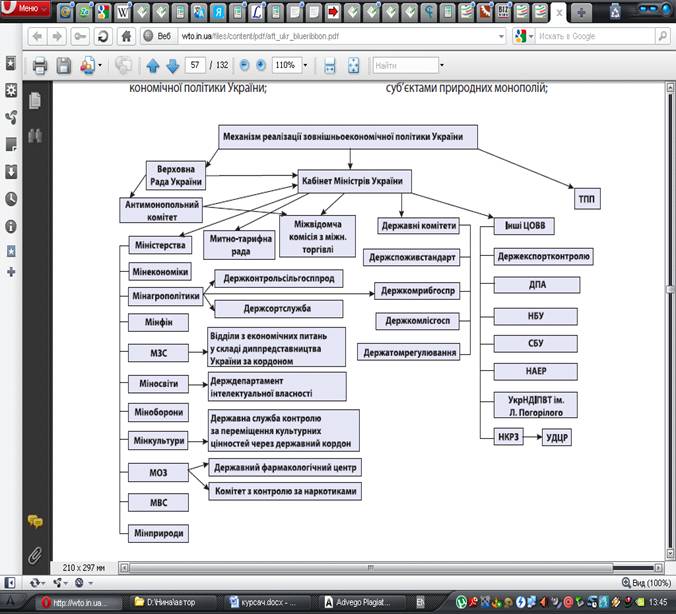
Task: Reload the page in browser
Action: (102, 36)
